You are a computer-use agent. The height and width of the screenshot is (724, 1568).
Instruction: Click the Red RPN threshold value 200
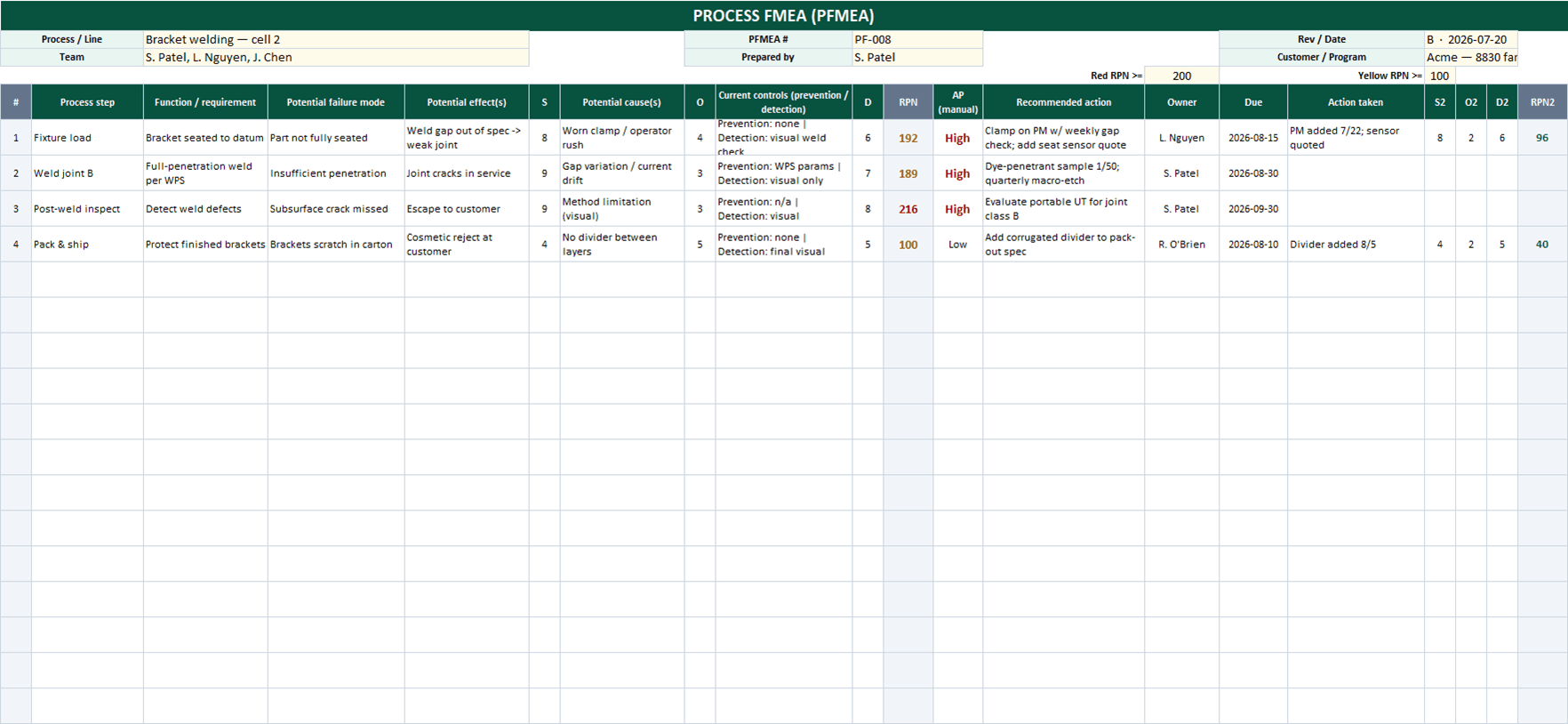point(1181,76)
